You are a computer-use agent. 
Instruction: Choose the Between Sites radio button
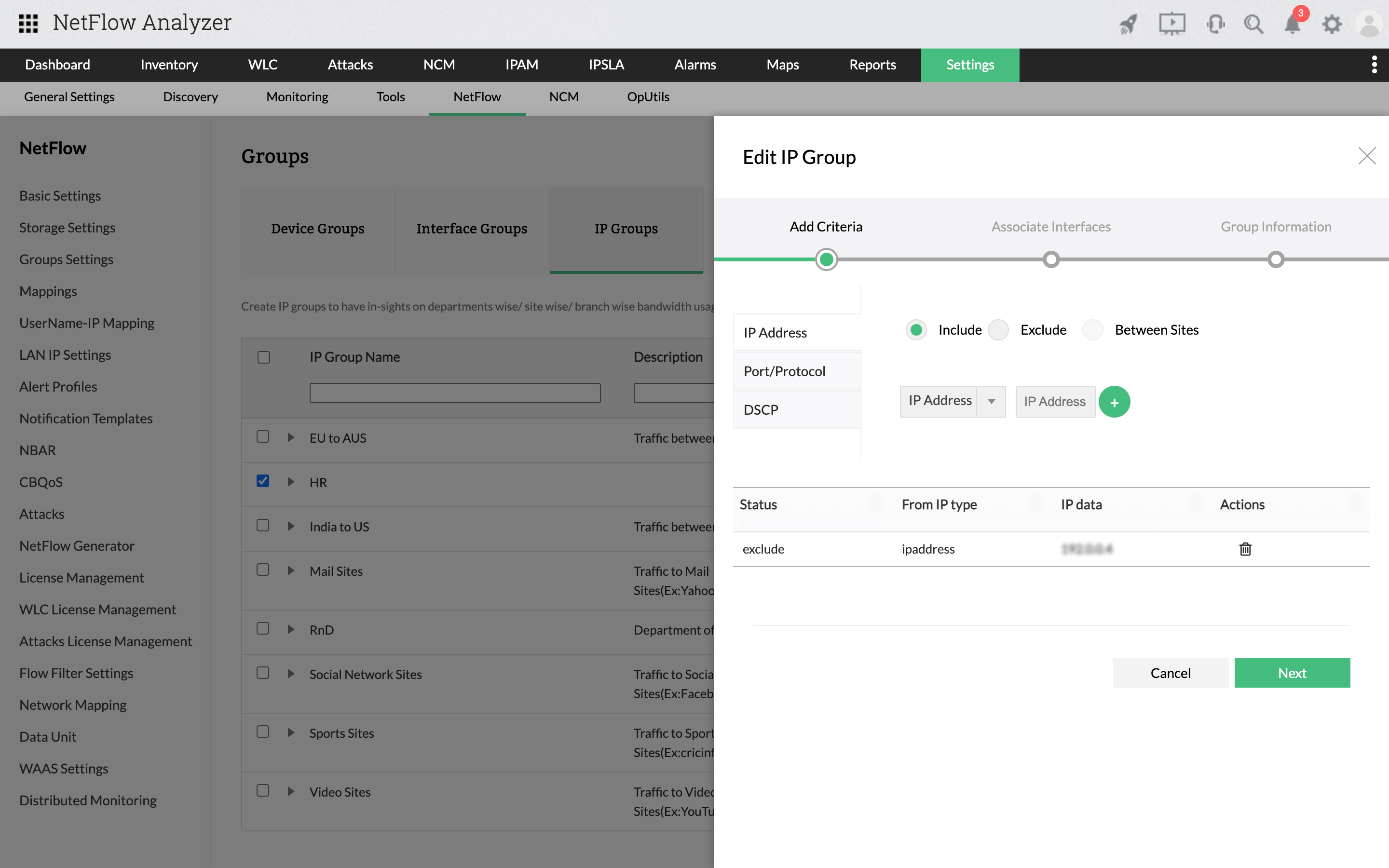1093,330
